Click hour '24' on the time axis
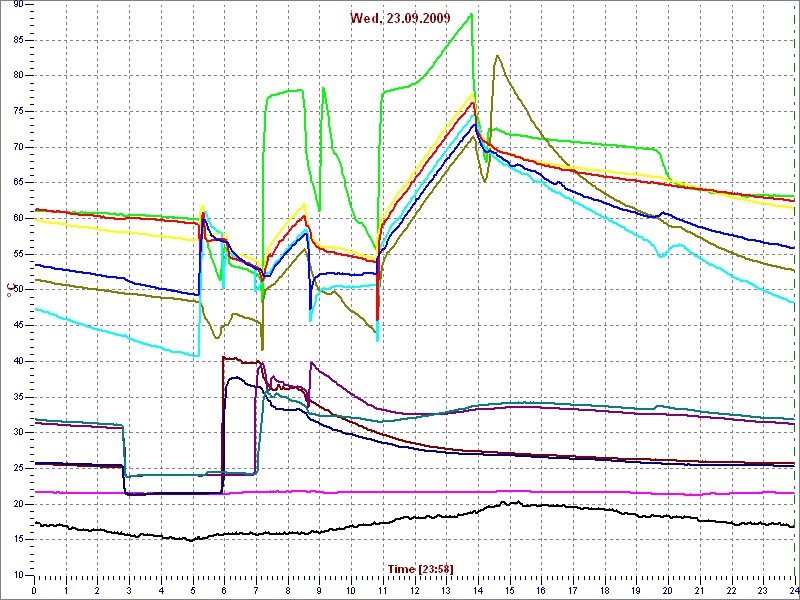Screen dimensions: 800x600 pos(793,590)
